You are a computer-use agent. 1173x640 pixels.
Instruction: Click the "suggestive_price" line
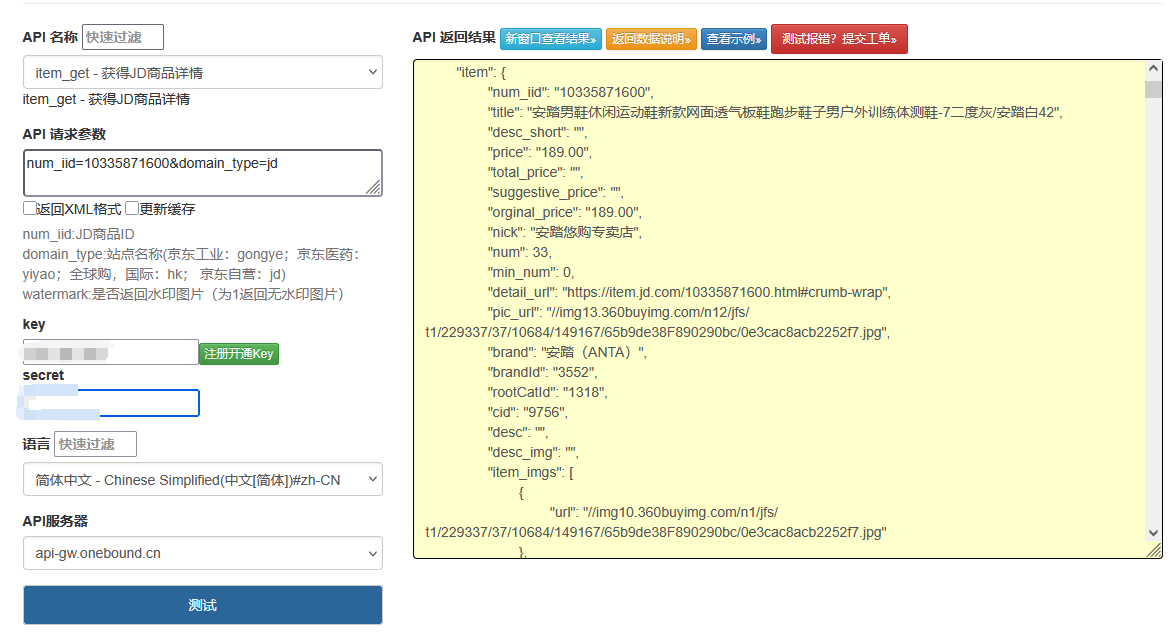pos(555,192)
